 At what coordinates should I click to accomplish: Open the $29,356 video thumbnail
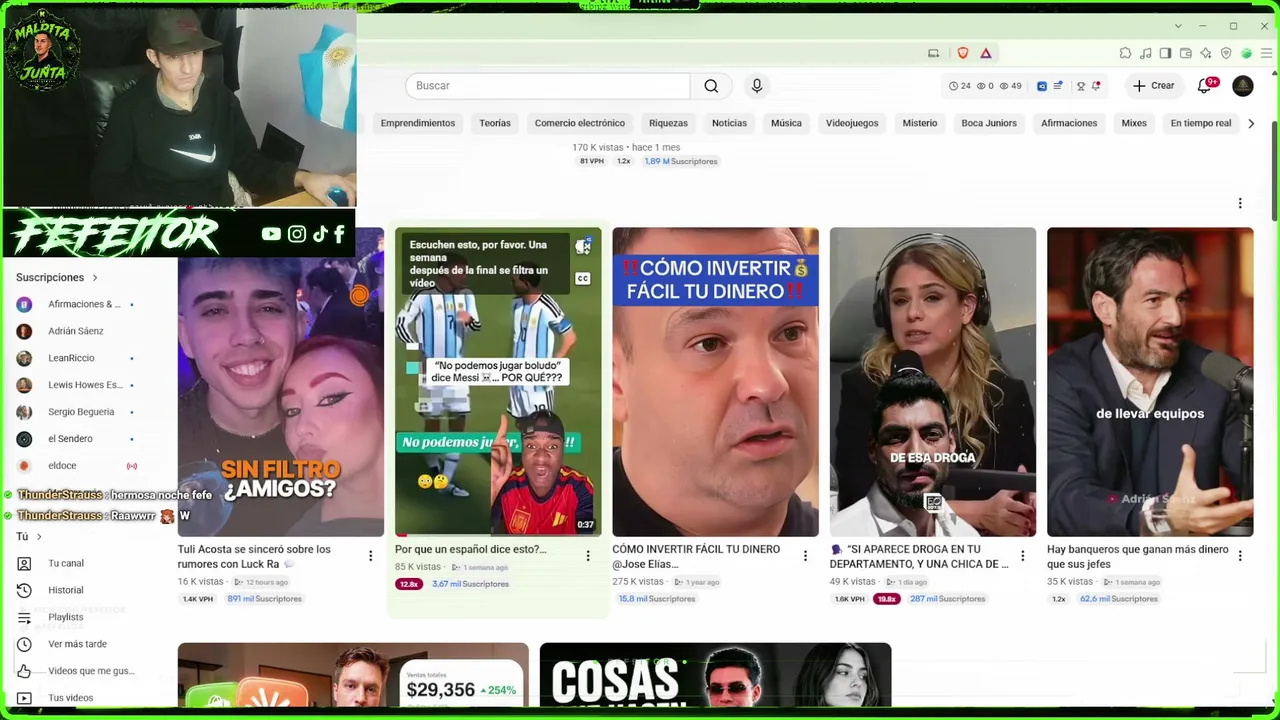coord(353,676)
